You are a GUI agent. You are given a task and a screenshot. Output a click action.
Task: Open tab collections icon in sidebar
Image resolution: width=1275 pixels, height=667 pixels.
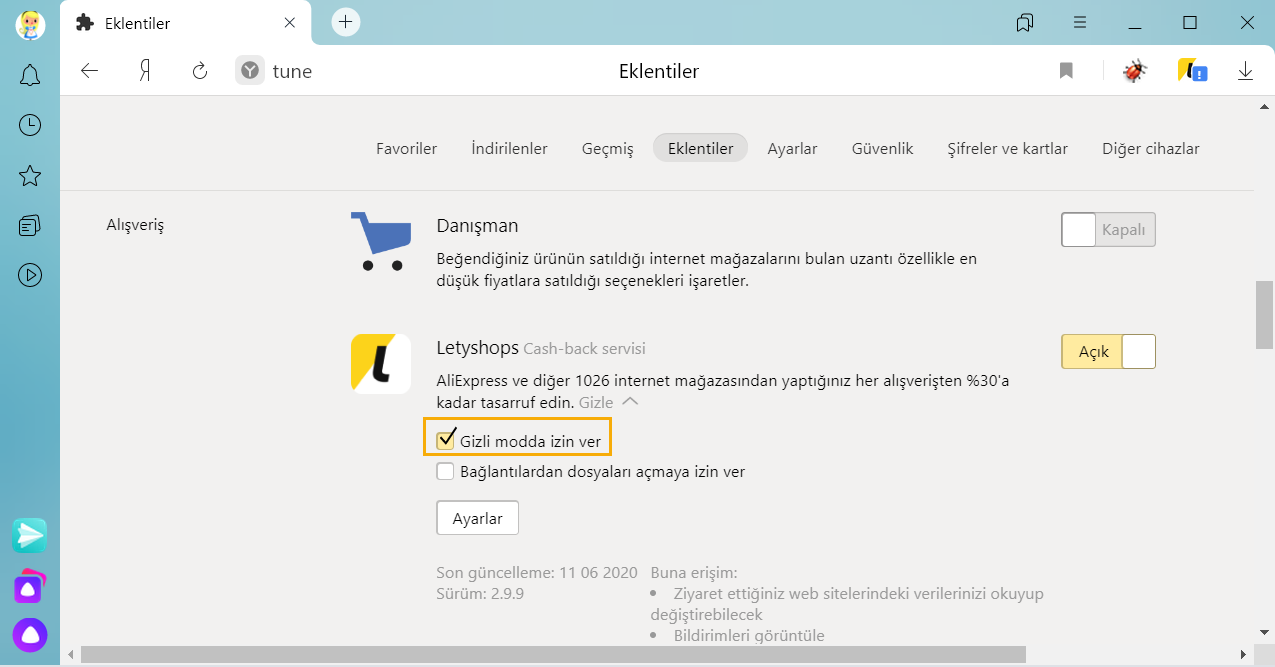click(x=30, y=225)
